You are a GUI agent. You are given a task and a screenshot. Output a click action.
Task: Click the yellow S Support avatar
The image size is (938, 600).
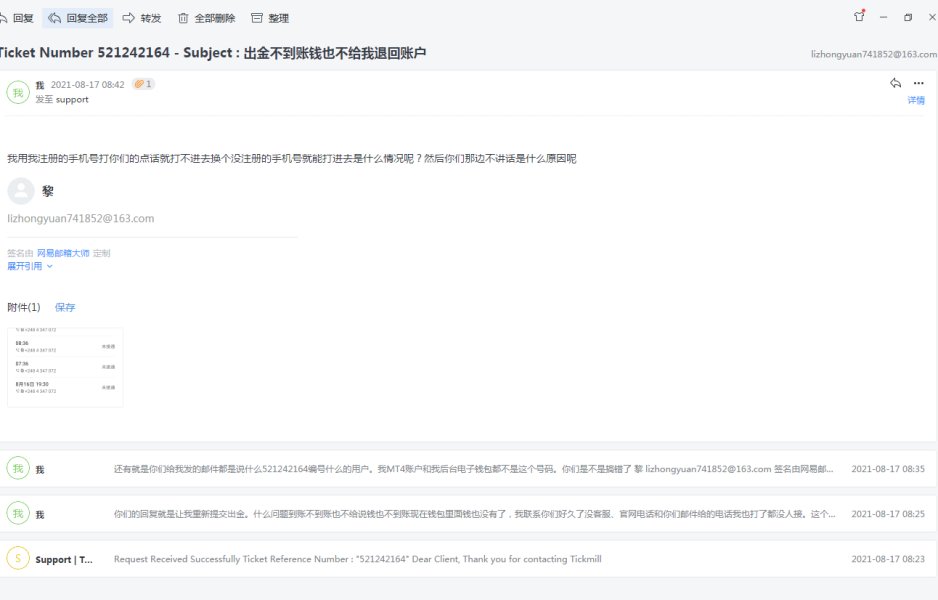pyautogui.click(x=18, y=558)
